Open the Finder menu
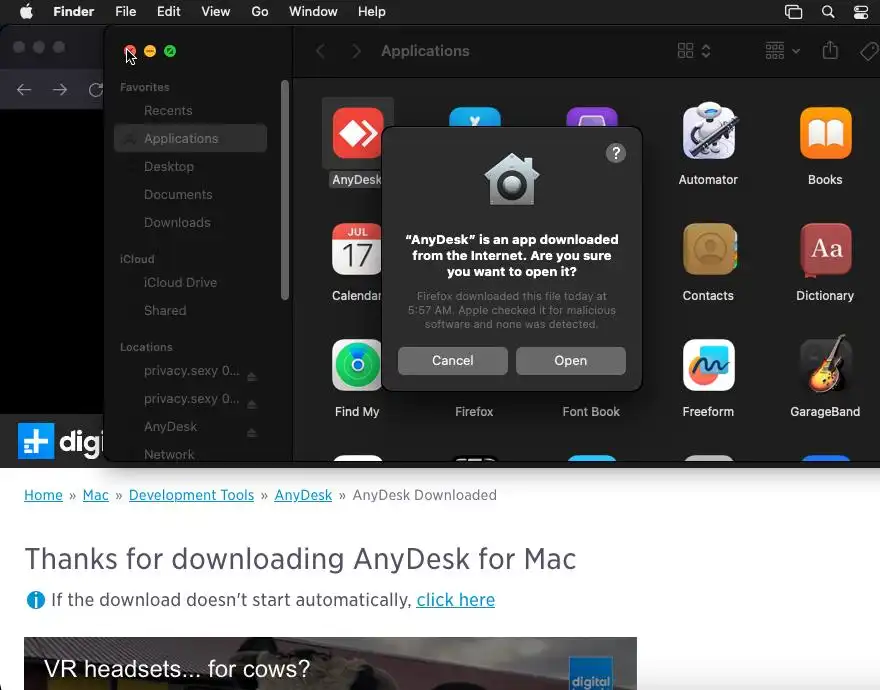This screenshot has width=880, height=690. 74,11
